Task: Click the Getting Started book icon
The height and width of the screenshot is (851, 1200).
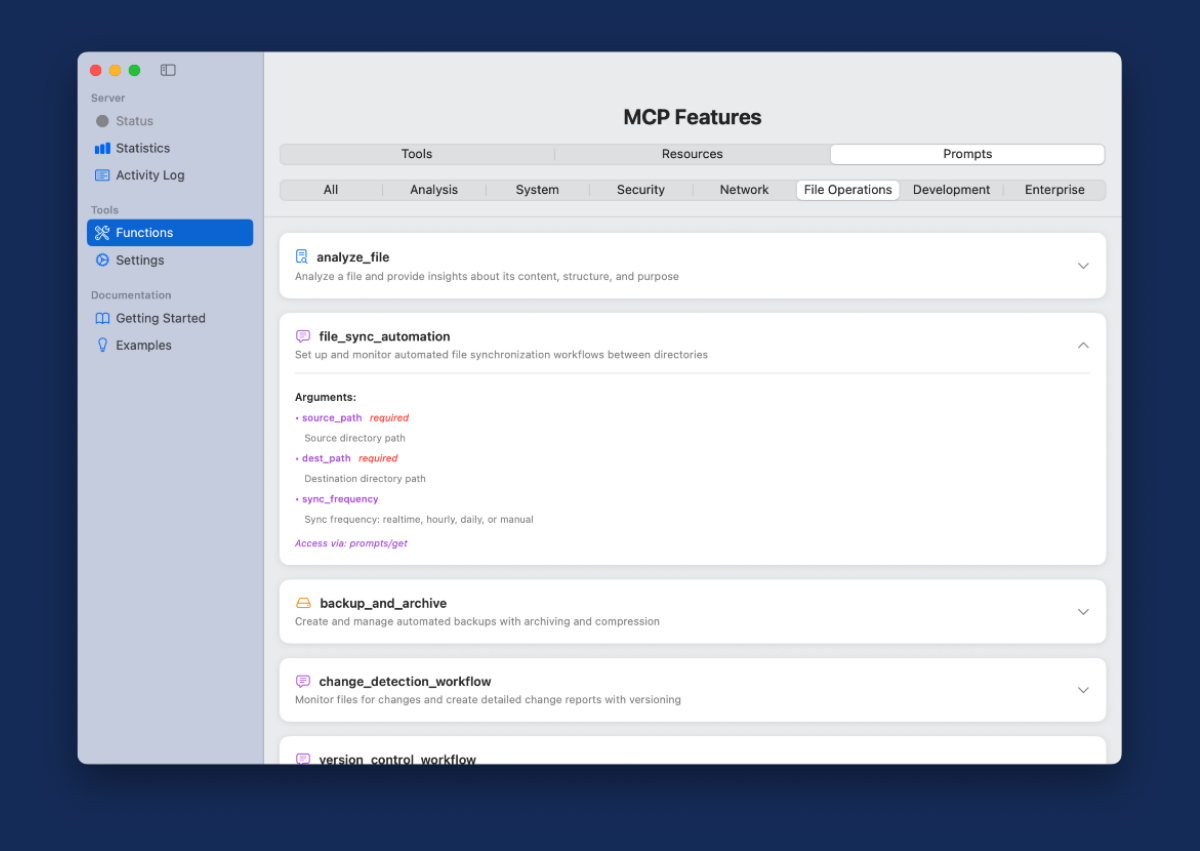Action: (102, 318)
